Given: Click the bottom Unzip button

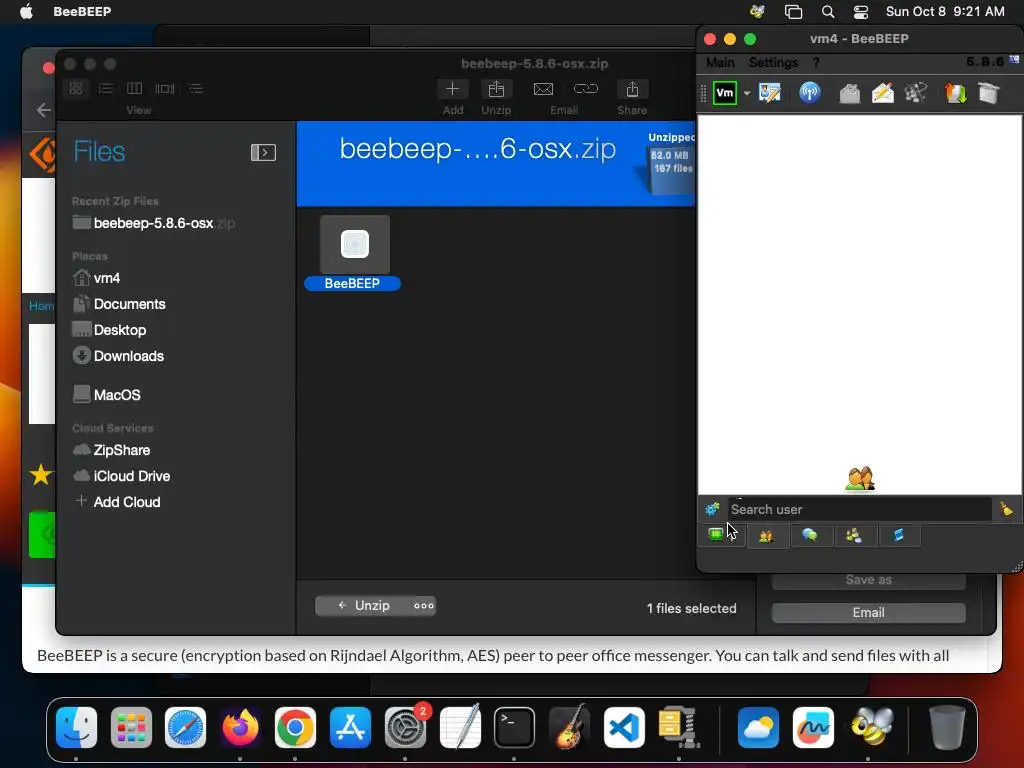Looking at the screenshot, I should pos(364,606).
